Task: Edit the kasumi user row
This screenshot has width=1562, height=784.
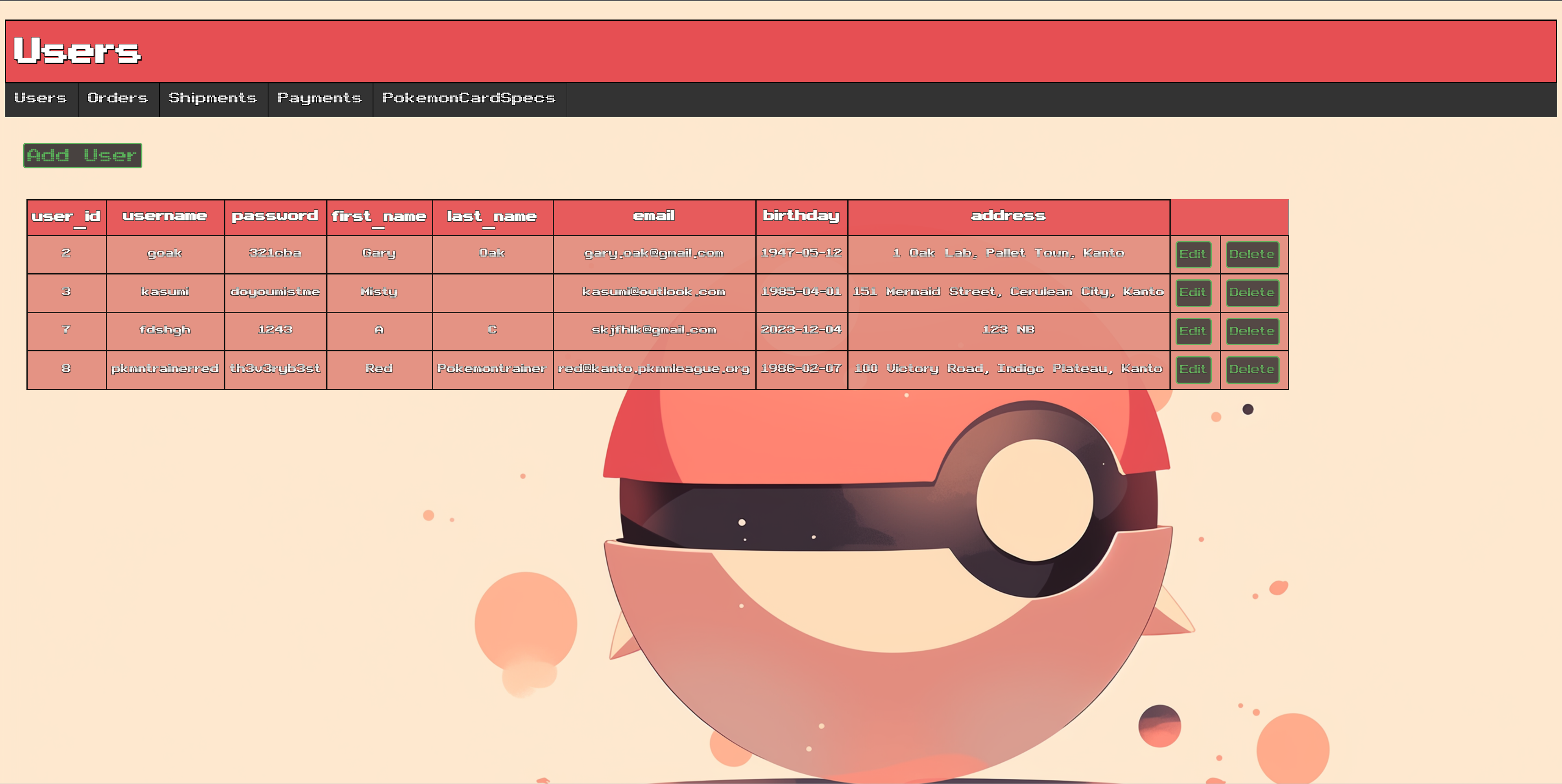Action: [x=1193, y=292]
